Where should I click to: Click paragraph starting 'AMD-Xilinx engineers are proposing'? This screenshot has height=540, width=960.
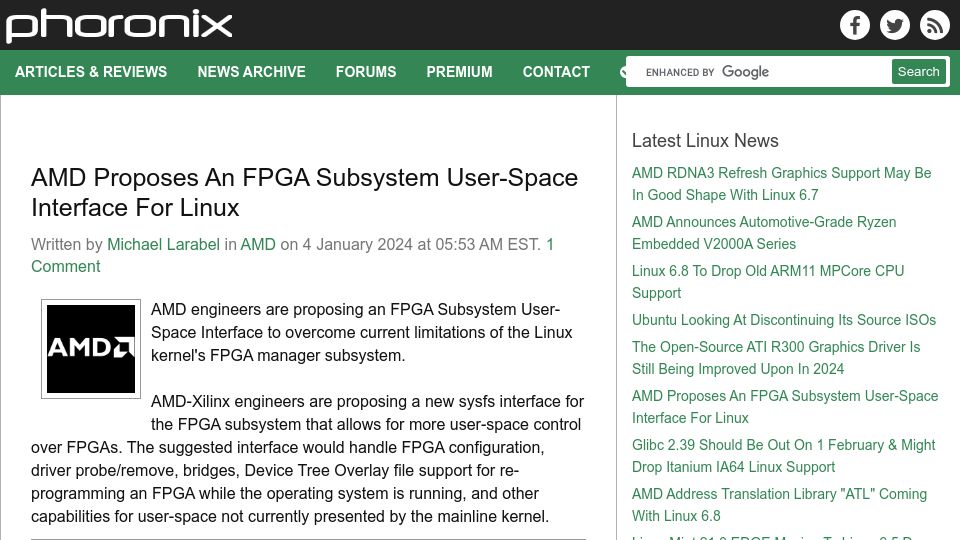click(307, 459)
